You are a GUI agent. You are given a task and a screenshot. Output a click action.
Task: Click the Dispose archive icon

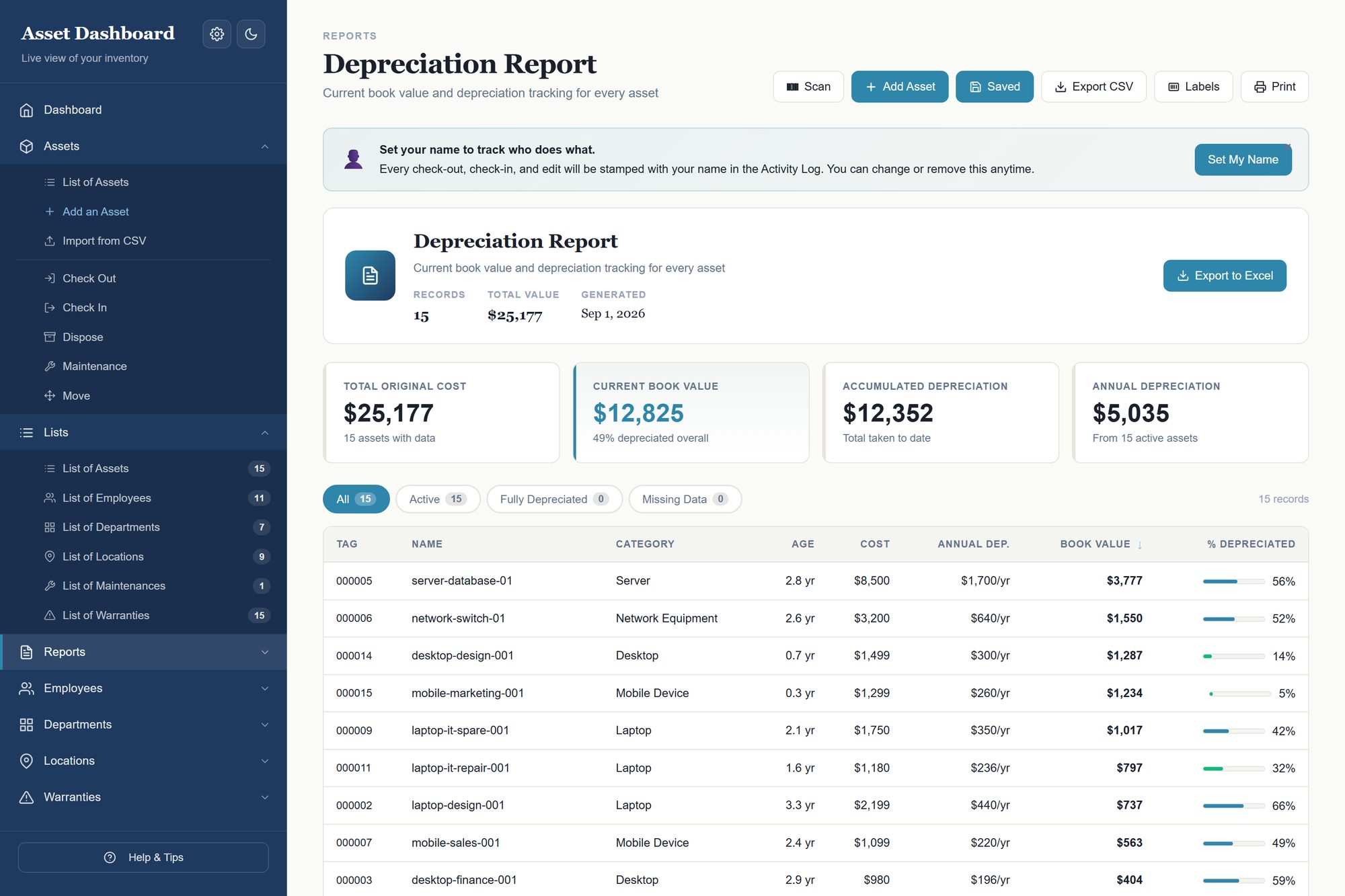(x=50, y=337)
